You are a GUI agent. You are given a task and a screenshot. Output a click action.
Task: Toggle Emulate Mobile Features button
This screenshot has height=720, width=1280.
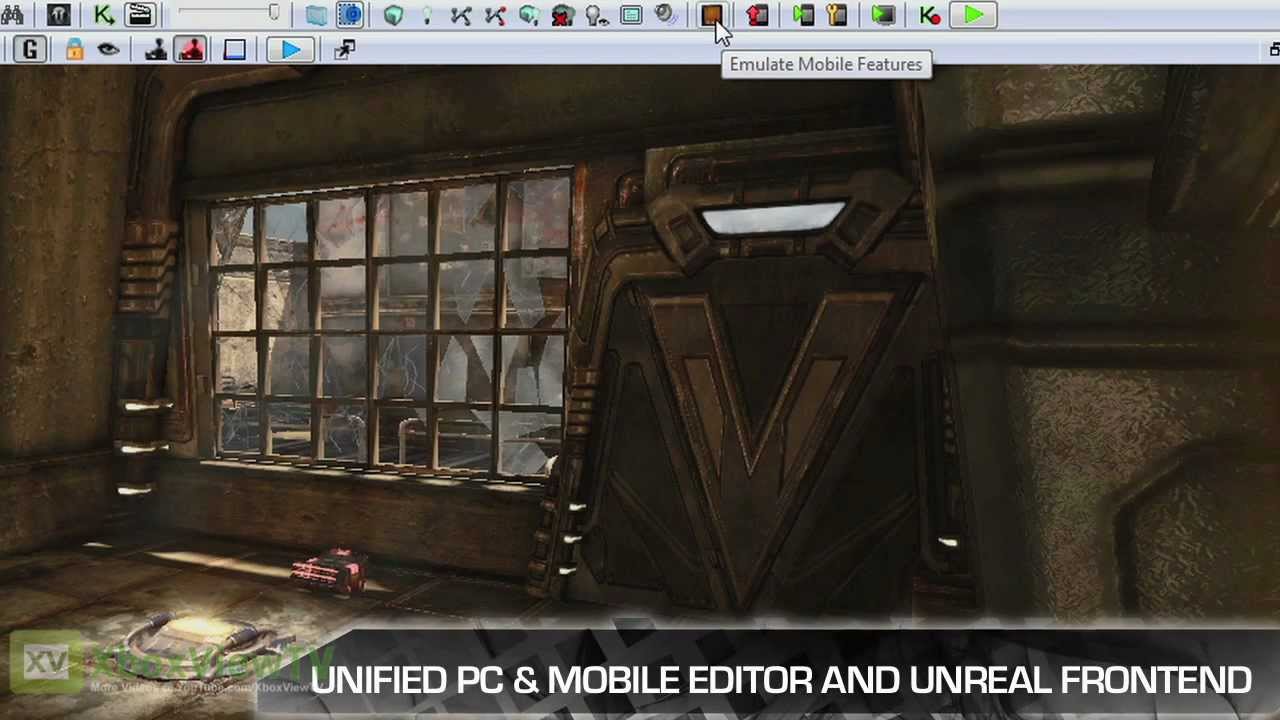(x=711, y=15)
